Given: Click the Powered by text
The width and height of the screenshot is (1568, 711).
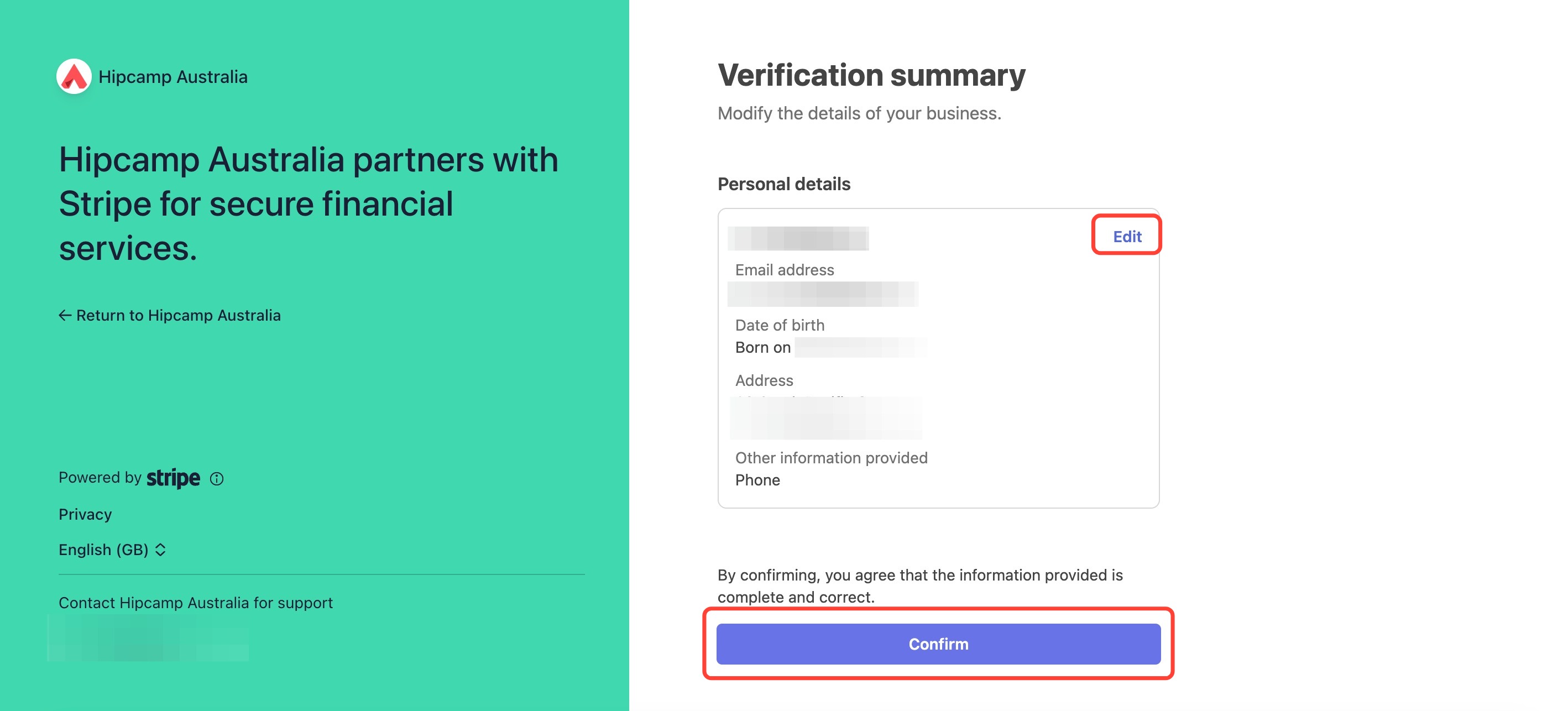Looking at the screenshot, I should [100, 478].
